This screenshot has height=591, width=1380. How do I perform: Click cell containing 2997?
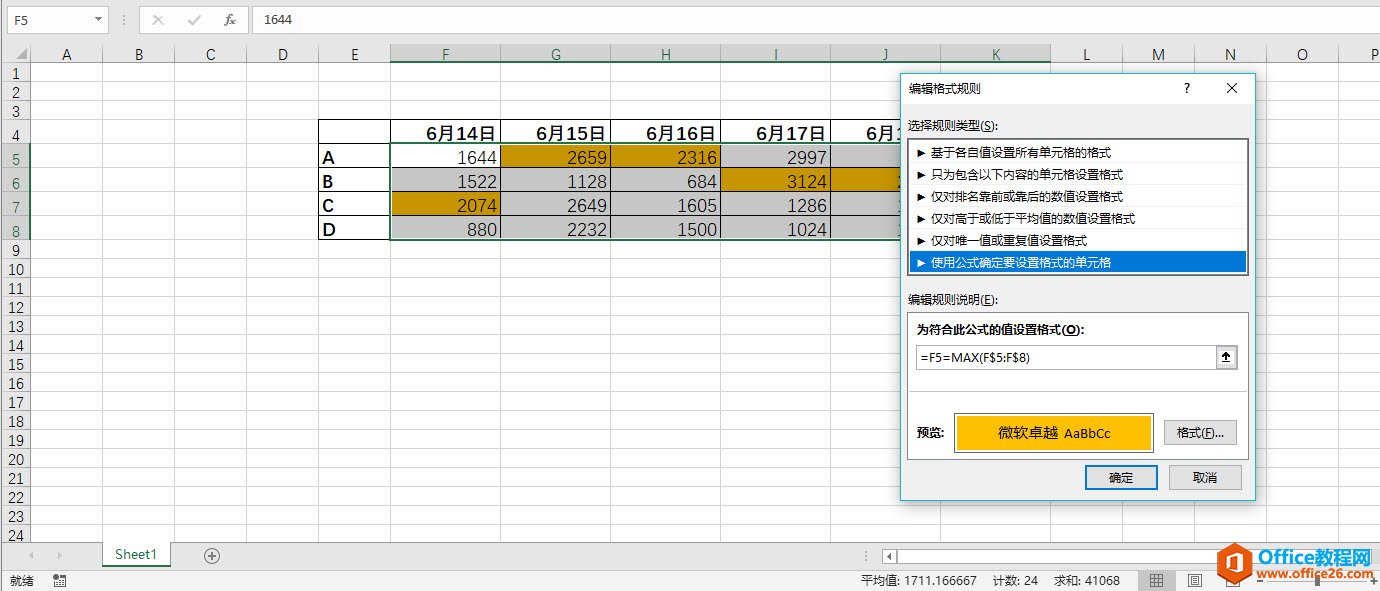[776, 157]
